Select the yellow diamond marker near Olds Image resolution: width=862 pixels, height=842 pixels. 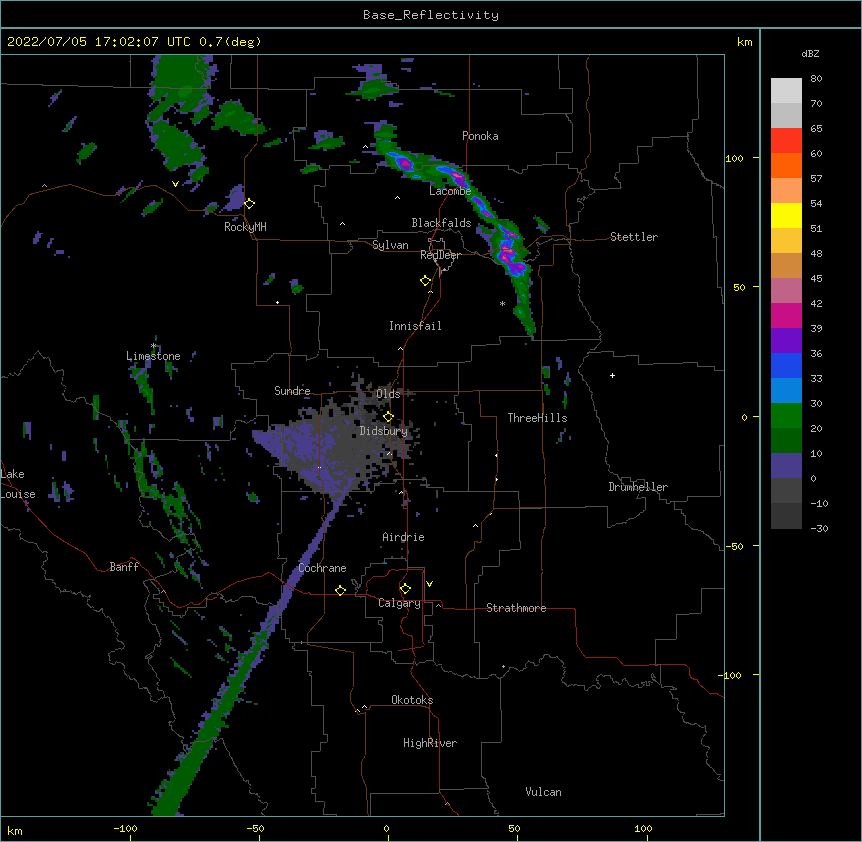[388, 416]
